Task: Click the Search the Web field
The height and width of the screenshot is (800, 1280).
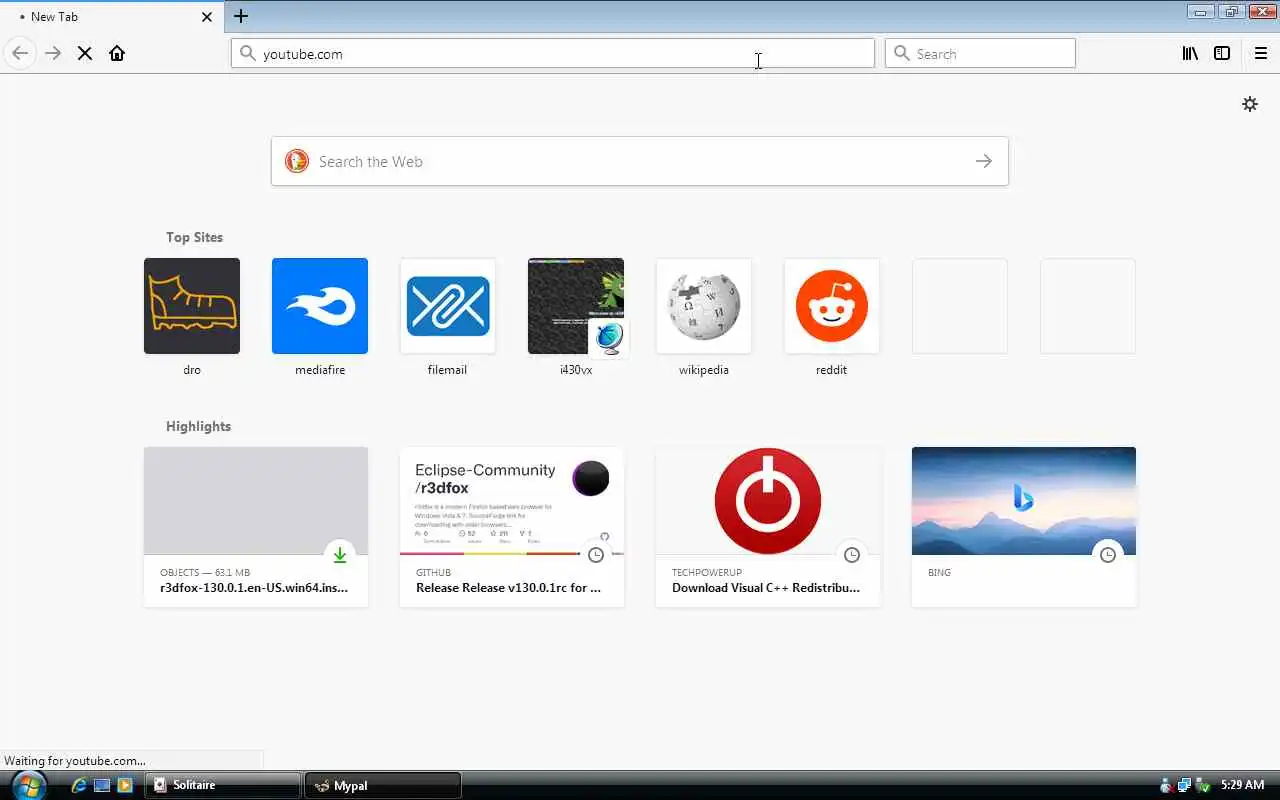Action: pyautogui.click(x=640, y=161)
